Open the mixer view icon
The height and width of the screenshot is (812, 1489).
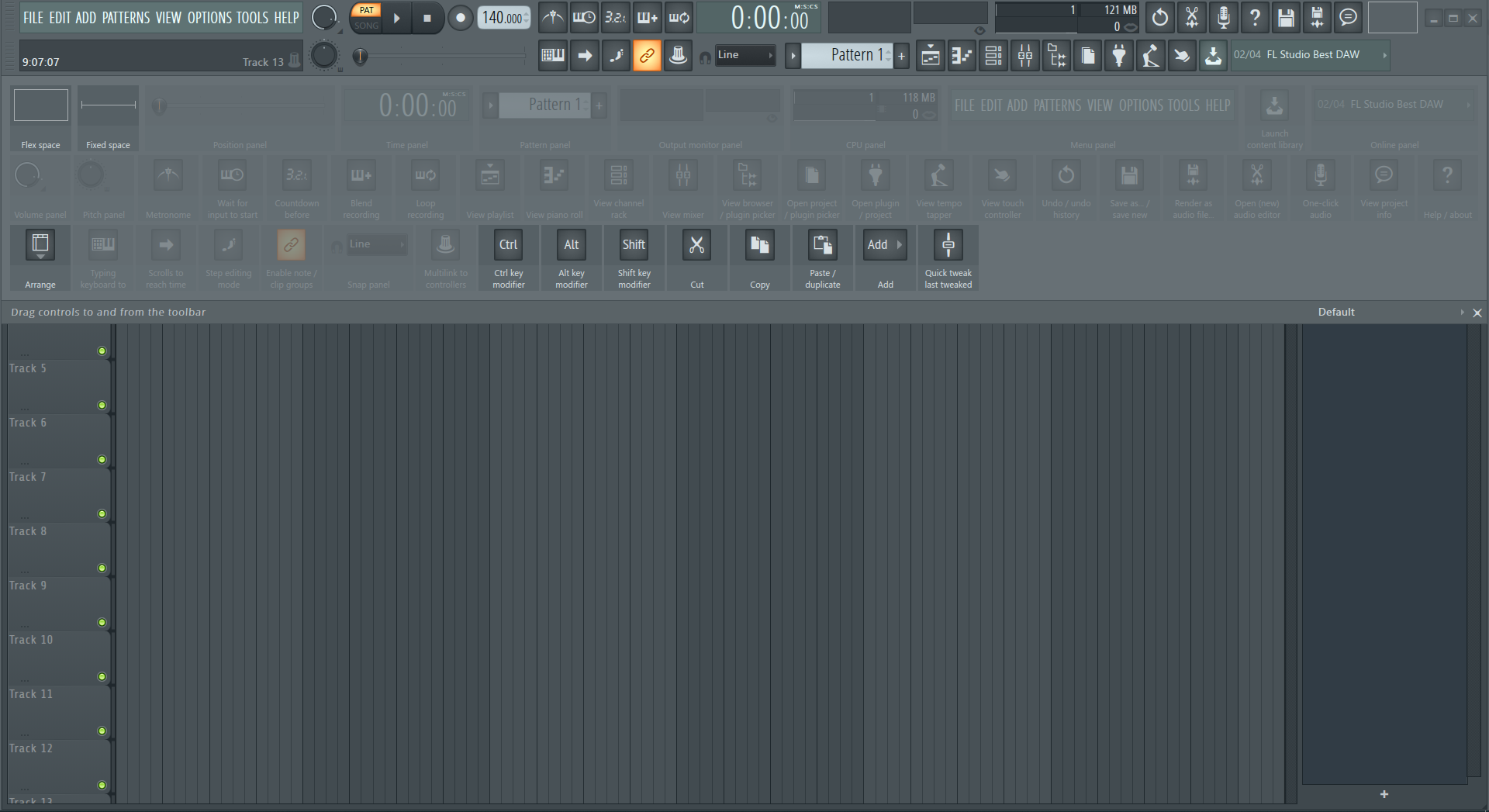[1025, 55]
